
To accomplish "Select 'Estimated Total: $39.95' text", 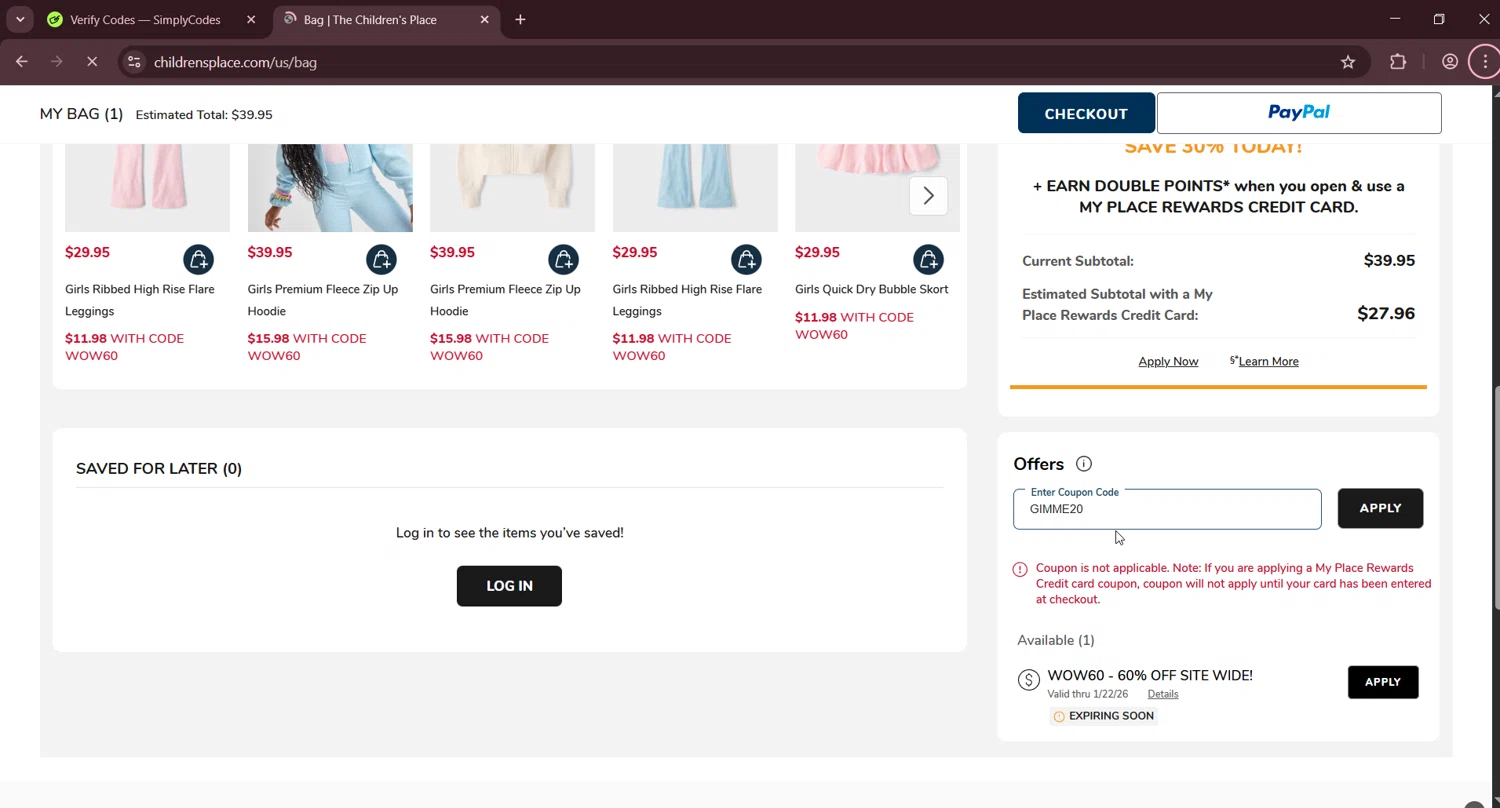I will [204, 115].
